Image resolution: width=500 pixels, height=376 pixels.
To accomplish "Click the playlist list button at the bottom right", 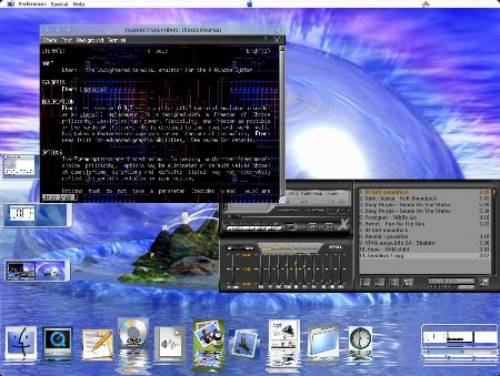I will click(x=484, y=283).
